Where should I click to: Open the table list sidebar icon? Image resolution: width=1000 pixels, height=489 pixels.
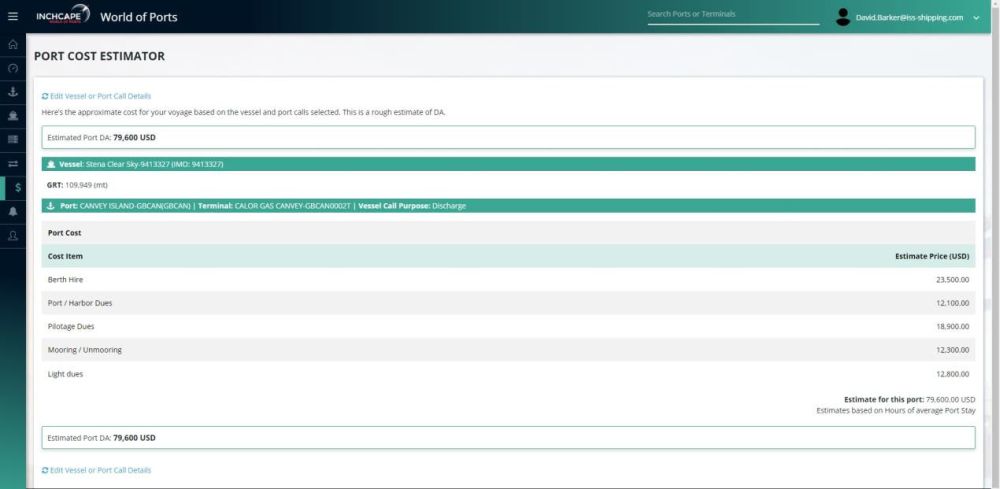pyautogui.click(x=13, y=140)
